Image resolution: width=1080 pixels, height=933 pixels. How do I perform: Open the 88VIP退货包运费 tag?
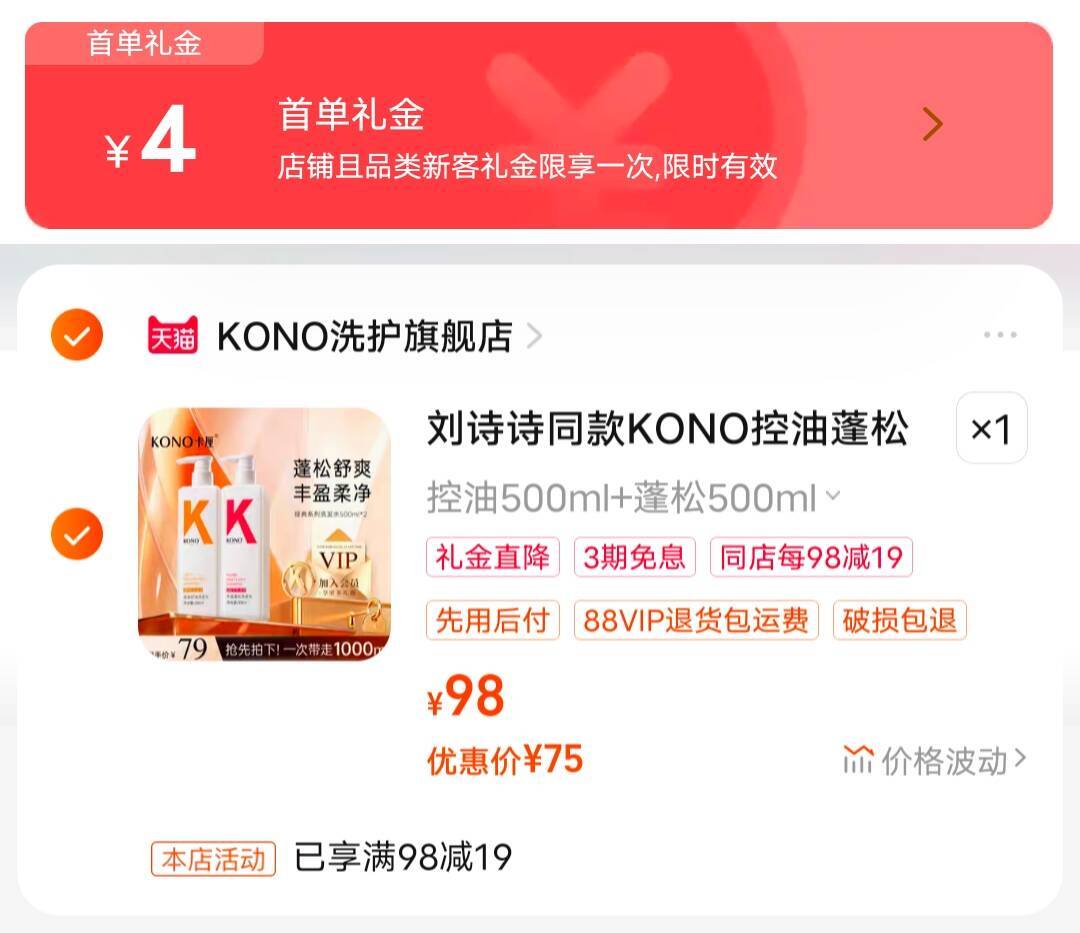coord(696,620)
